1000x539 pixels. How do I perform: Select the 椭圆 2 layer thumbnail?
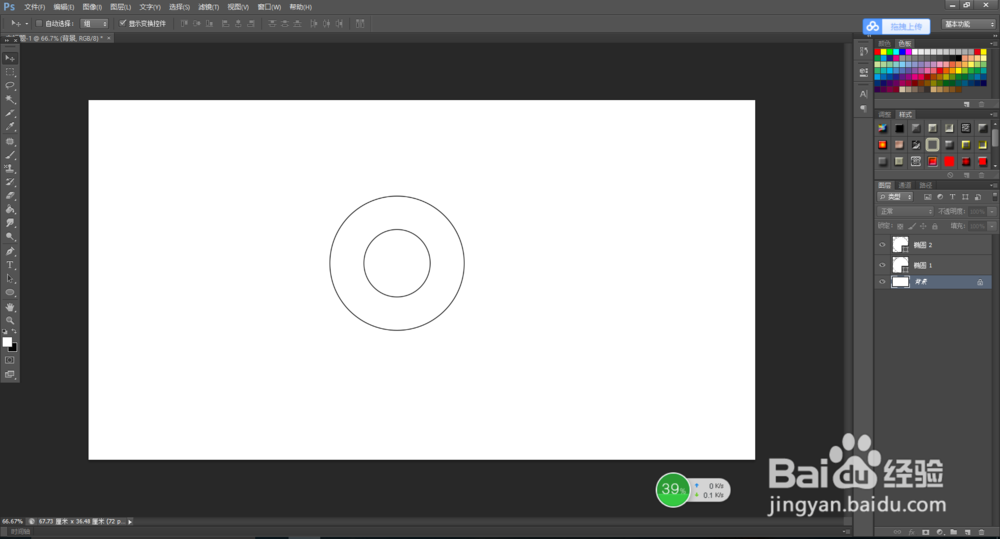900,245
